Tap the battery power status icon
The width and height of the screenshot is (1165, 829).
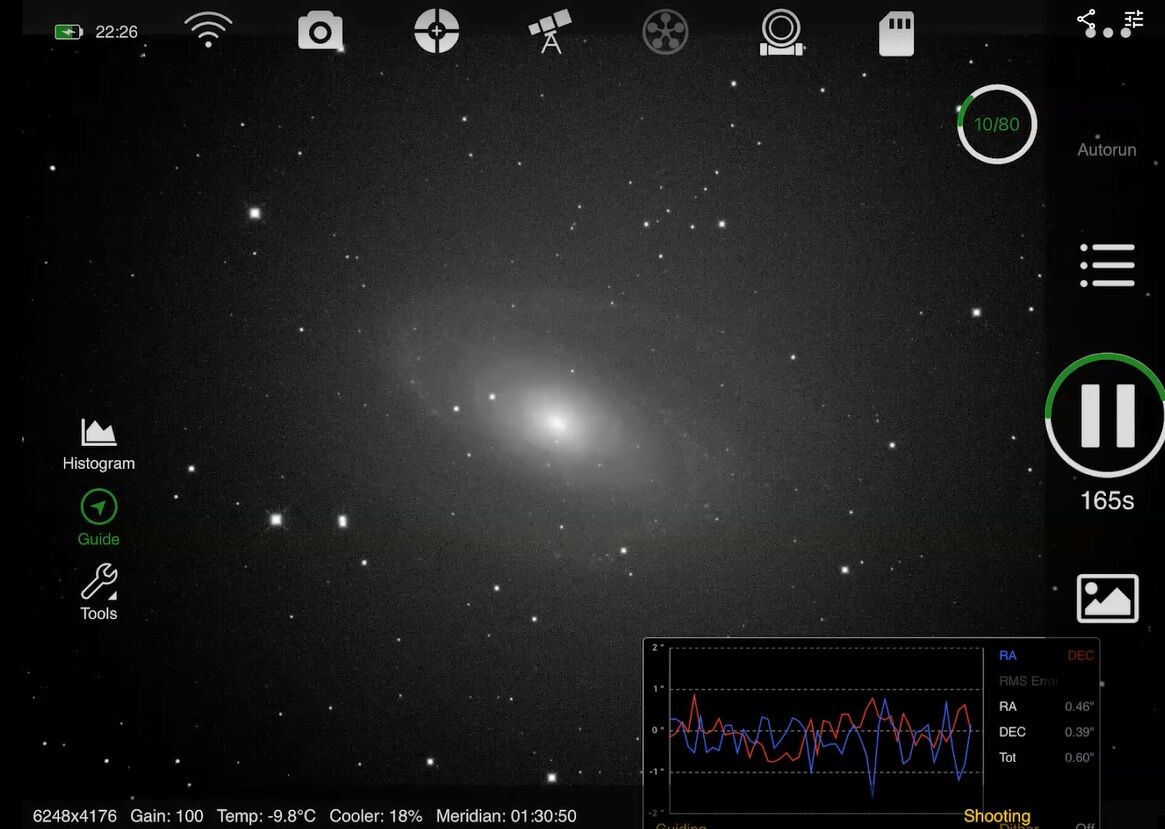68,32
